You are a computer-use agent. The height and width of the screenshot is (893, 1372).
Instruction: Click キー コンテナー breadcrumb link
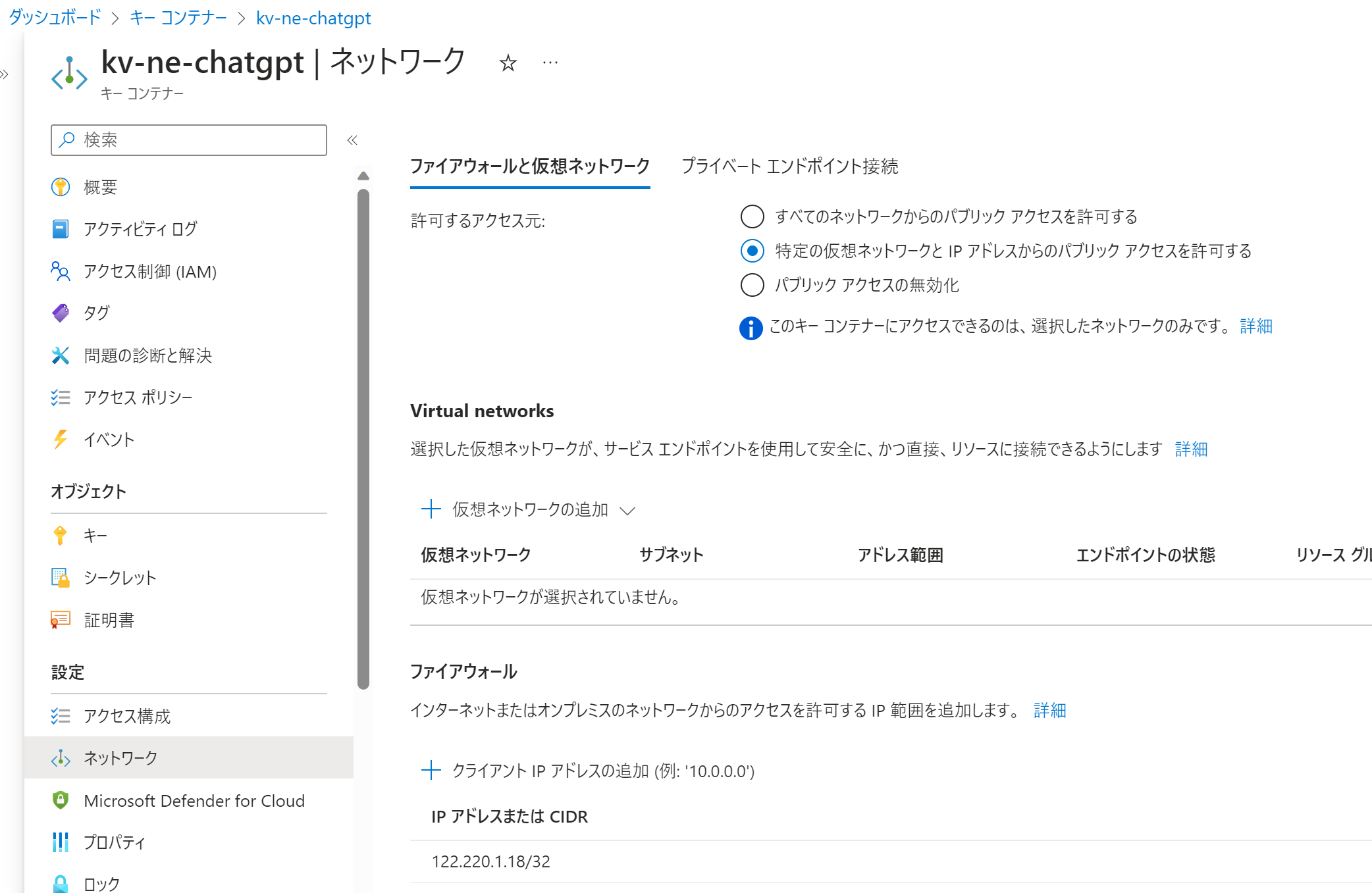coord(178,18)
